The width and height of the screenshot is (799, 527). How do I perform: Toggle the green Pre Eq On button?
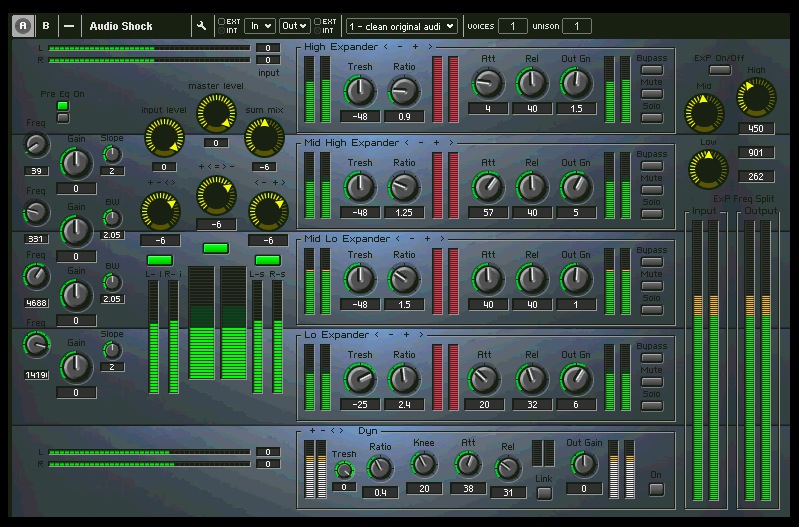(63, 106)
